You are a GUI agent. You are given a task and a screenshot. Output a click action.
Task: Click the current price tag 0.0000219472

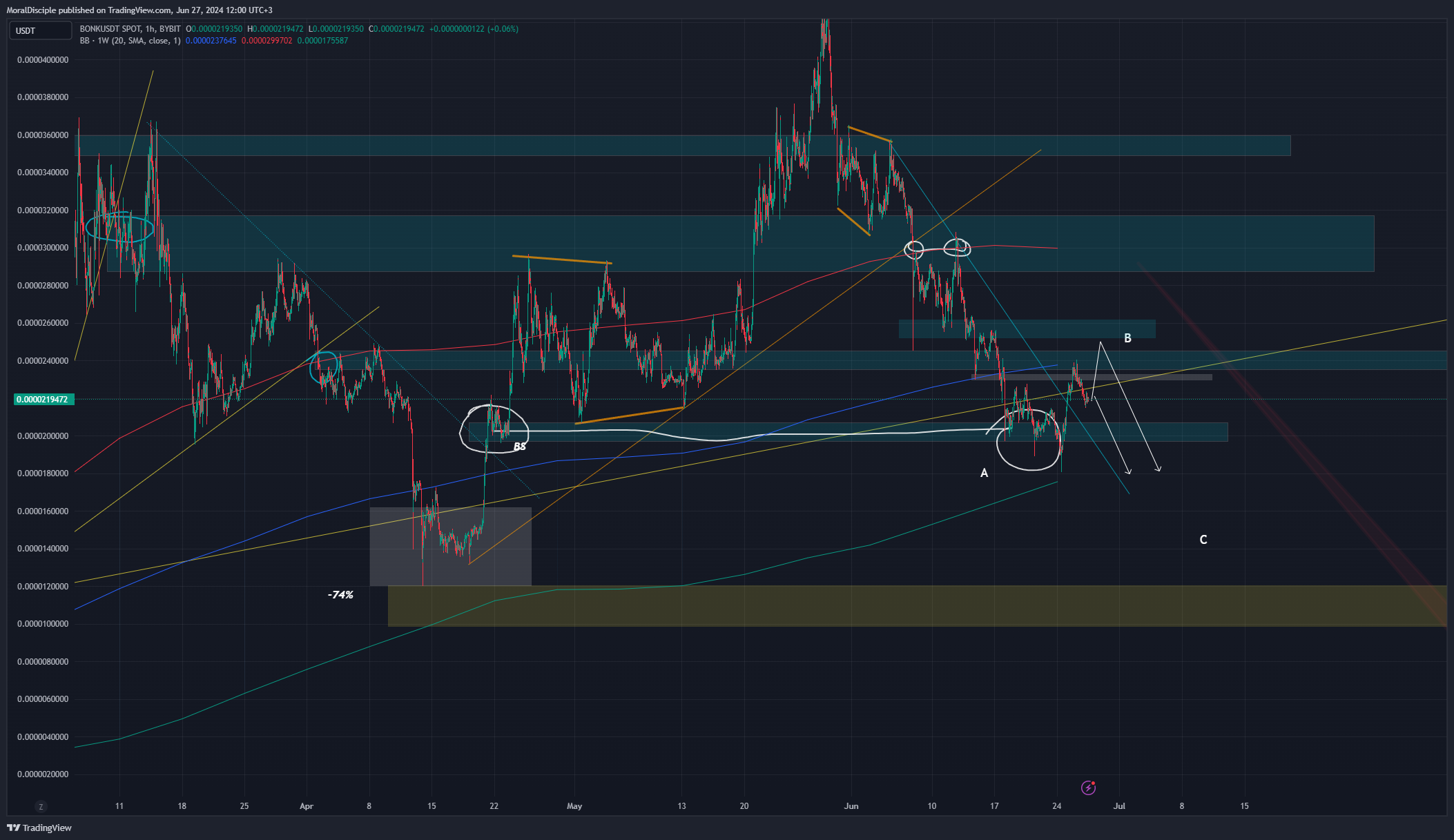pos(43,400)
